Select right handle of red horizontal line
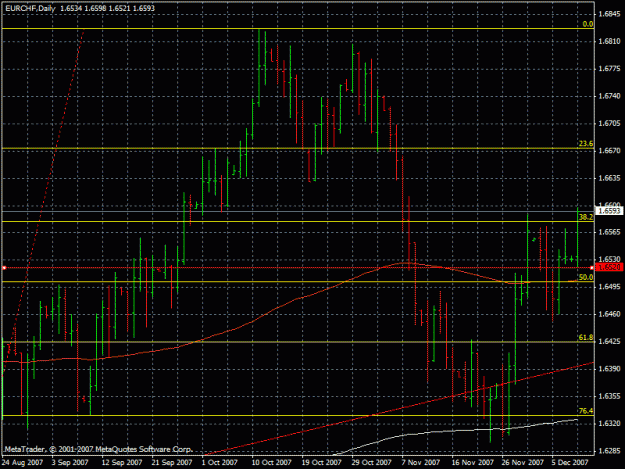Screen dimensions: 625x469 592,268
